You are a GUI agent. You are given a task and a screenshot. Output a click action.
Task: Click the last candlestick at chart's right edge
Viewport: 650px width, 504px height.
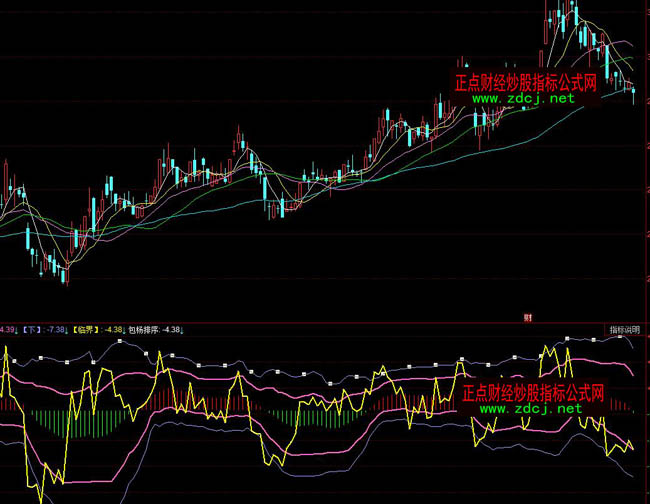point(634,93)
